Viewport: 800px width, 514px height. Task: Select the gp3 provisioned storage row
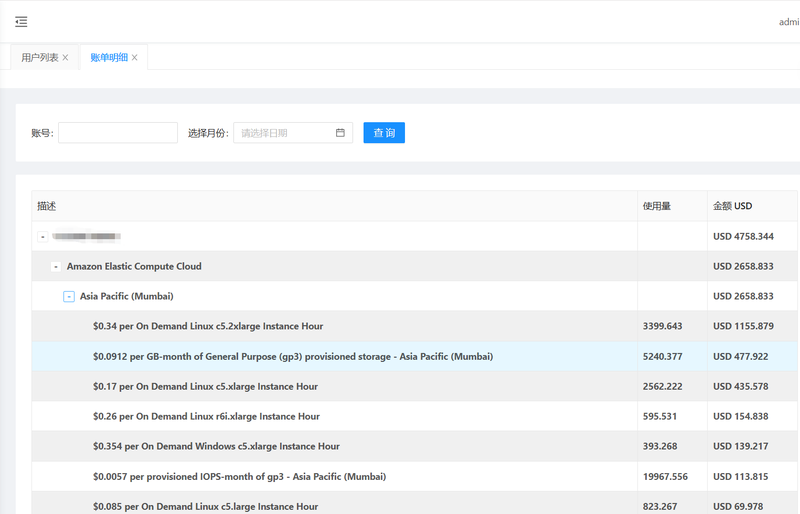414,356
